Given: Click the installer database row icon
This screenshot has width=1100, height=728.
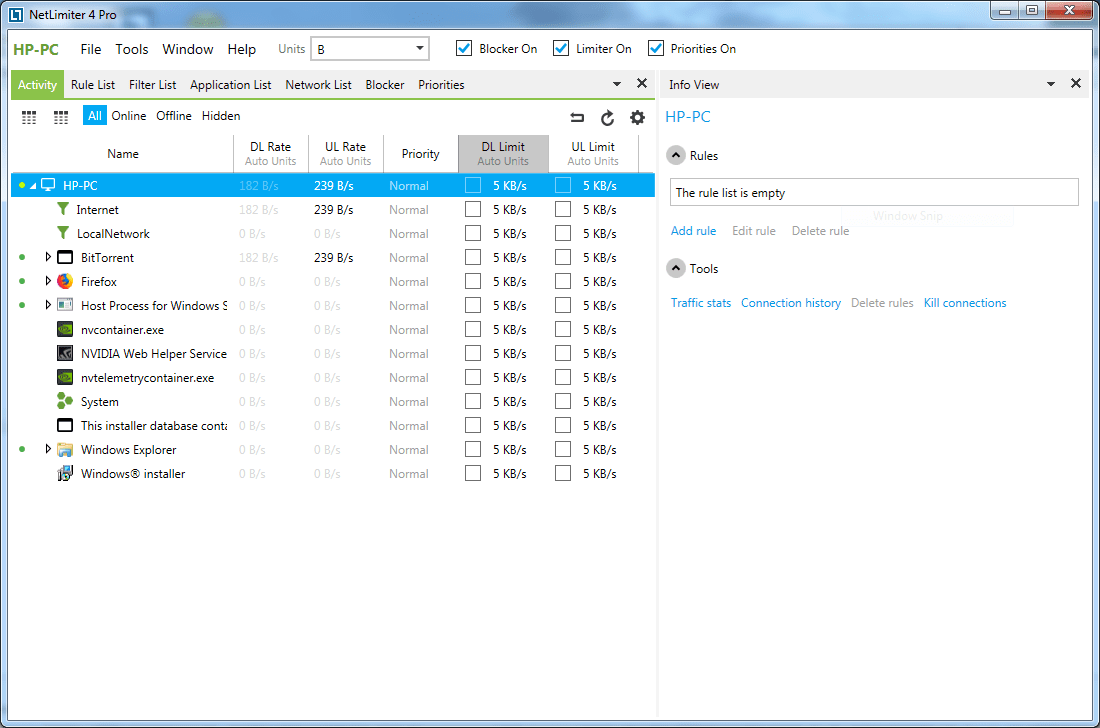Looking at the screenshot, I should [x=65, y=425].
